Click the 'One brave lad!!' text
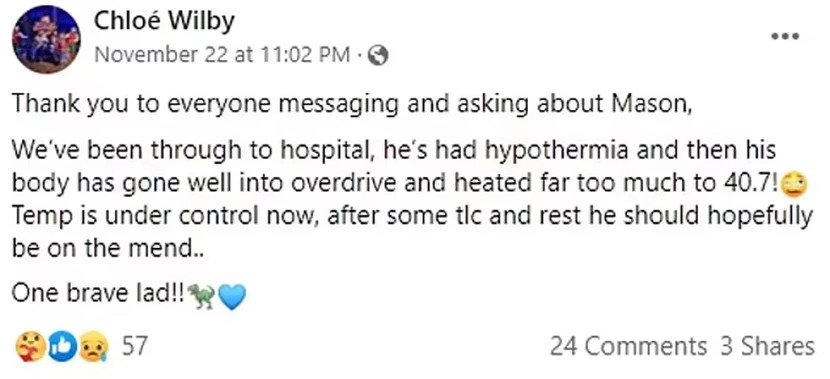The width and height of the screenshot is (830, 379). point(99,295)
